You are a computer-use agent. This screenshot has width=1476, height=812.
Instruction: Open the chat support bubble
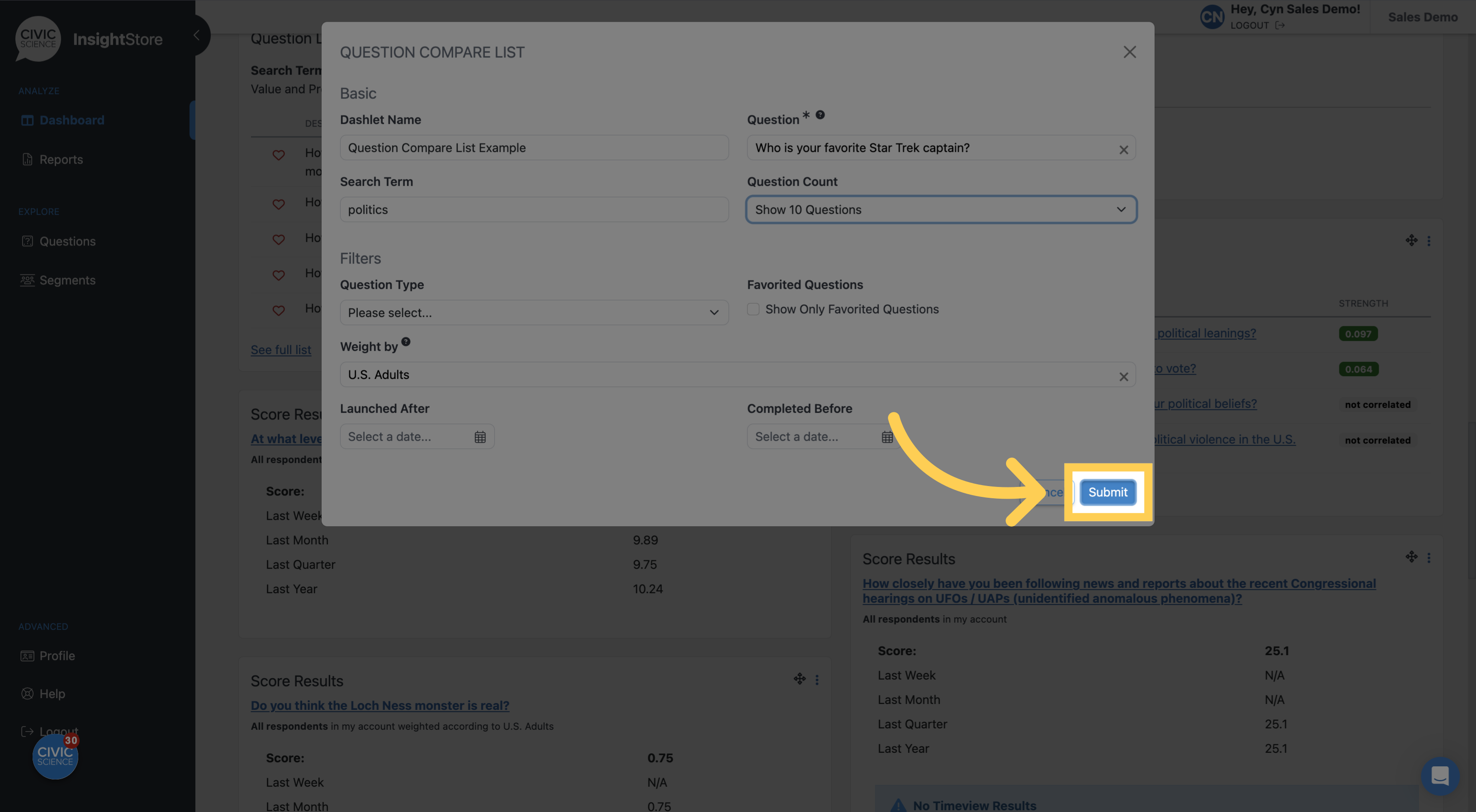click(x=1440, y=776)
